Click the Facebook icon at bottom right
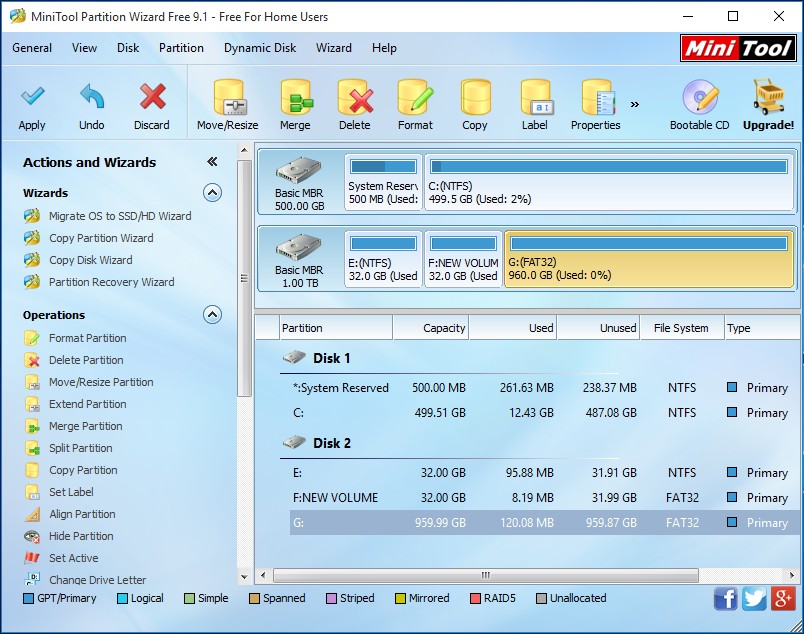This screenshot has height=634, width=804. (x=725, y=598)
